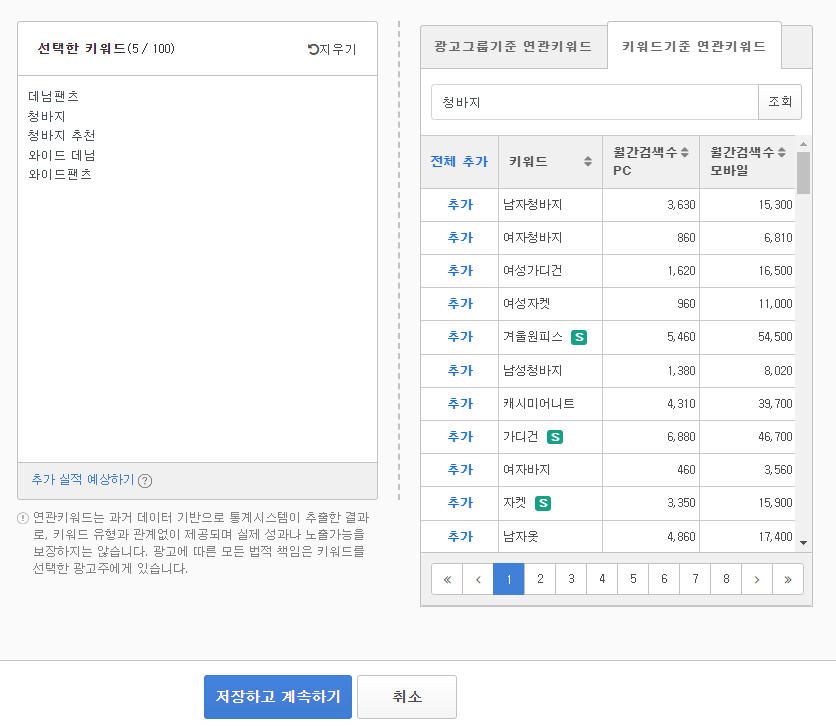
Task: Click the 청바지 keyword search field
Action: [x=594, y=102]
